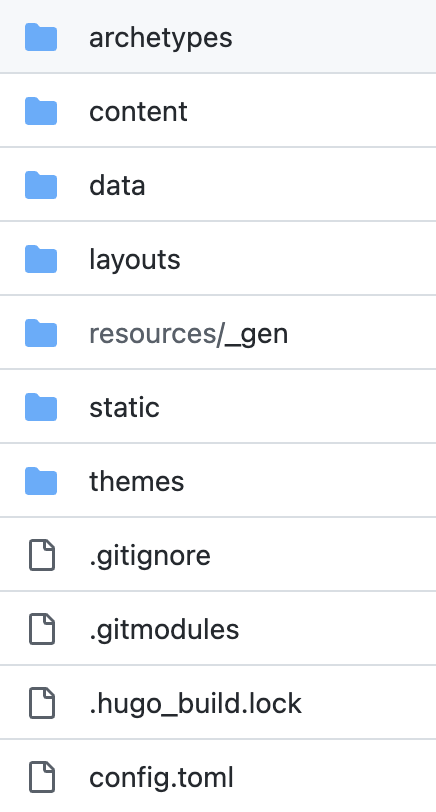Click the .gitignore file icon
This screenshot has height=812, width=436.
coord(41,555)
